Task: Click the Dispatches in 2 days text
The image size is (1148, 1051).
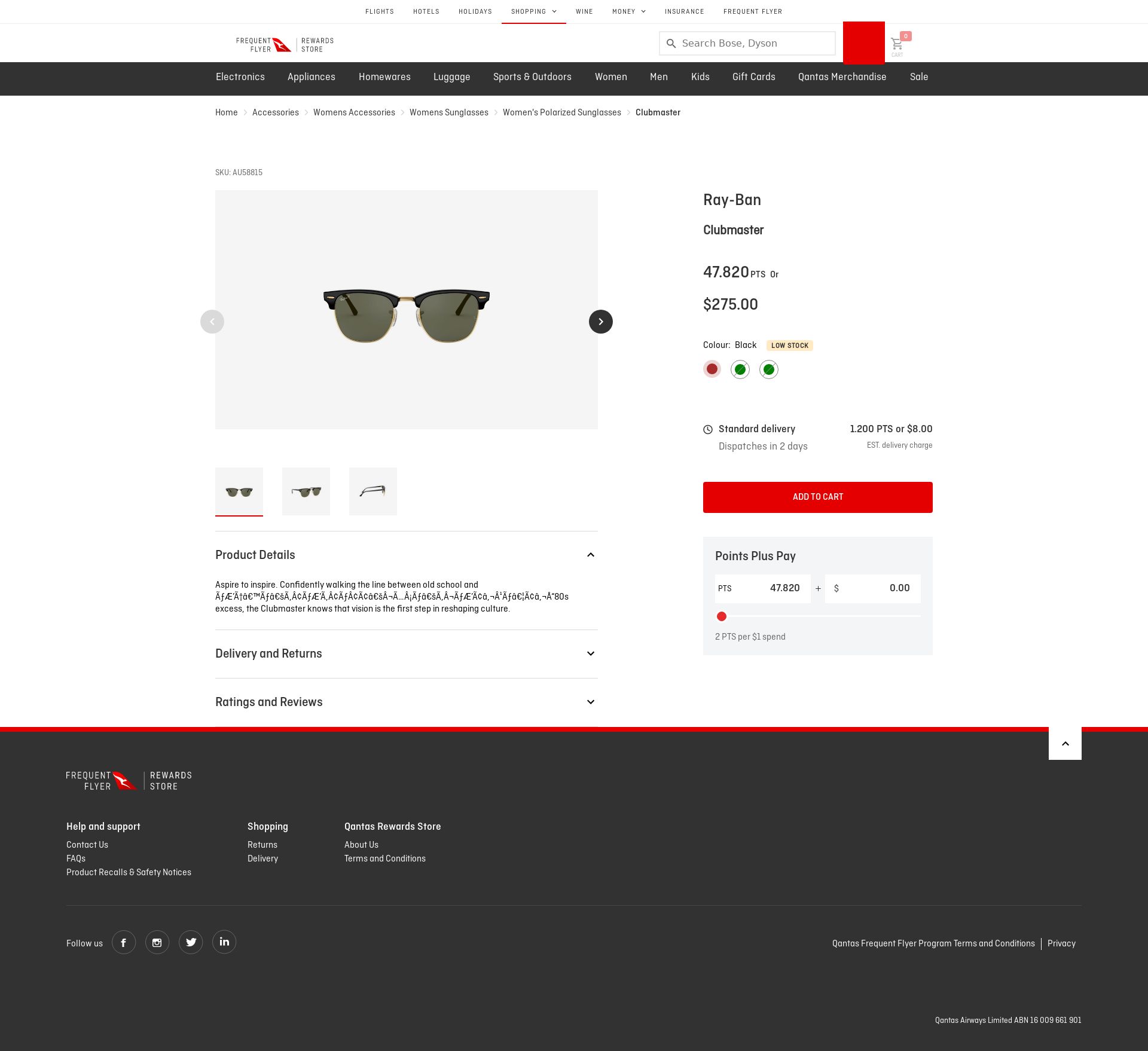Action: tap(763, 447)
